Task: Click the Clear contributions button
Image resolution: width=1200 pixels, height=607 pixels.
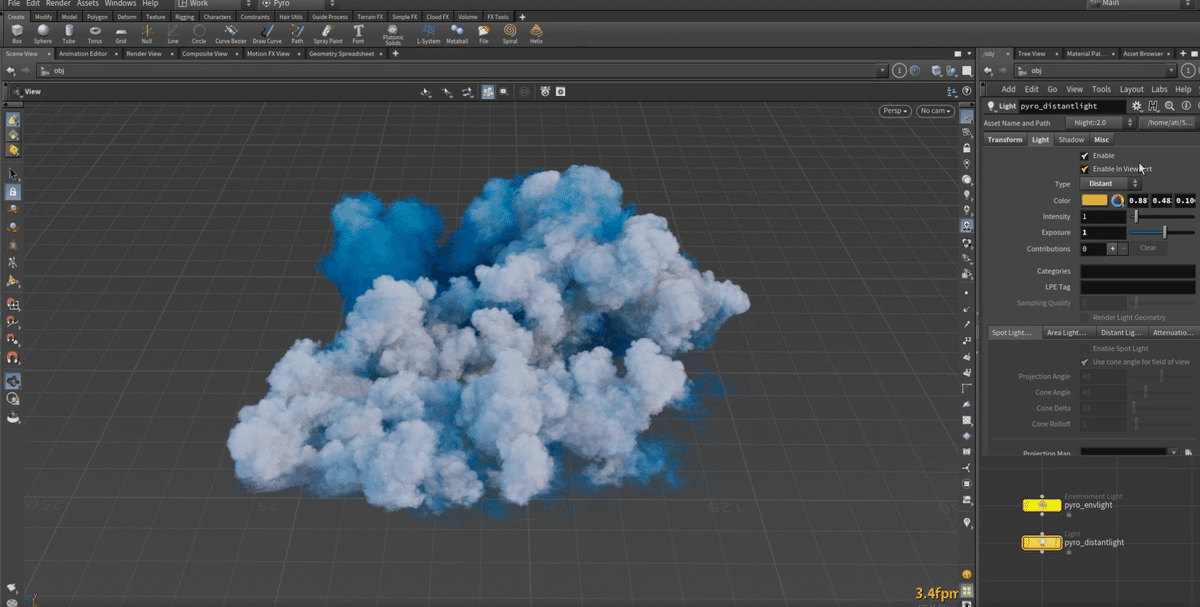Action: click(1148, 248)
